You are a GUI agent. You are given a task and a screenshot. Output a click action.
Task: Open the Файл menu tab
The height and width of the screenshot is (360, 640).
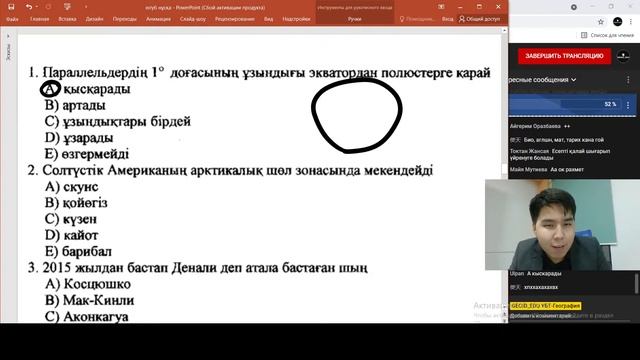pos(12,19)
